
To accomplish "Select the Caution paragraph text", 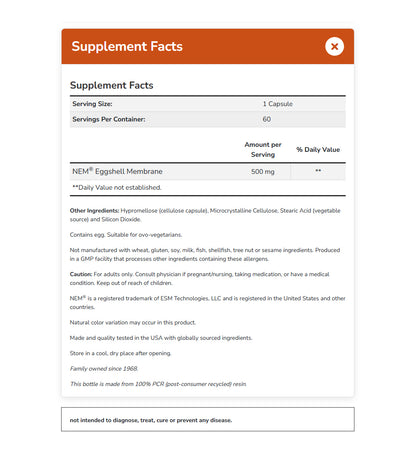I will click(199, 278).
